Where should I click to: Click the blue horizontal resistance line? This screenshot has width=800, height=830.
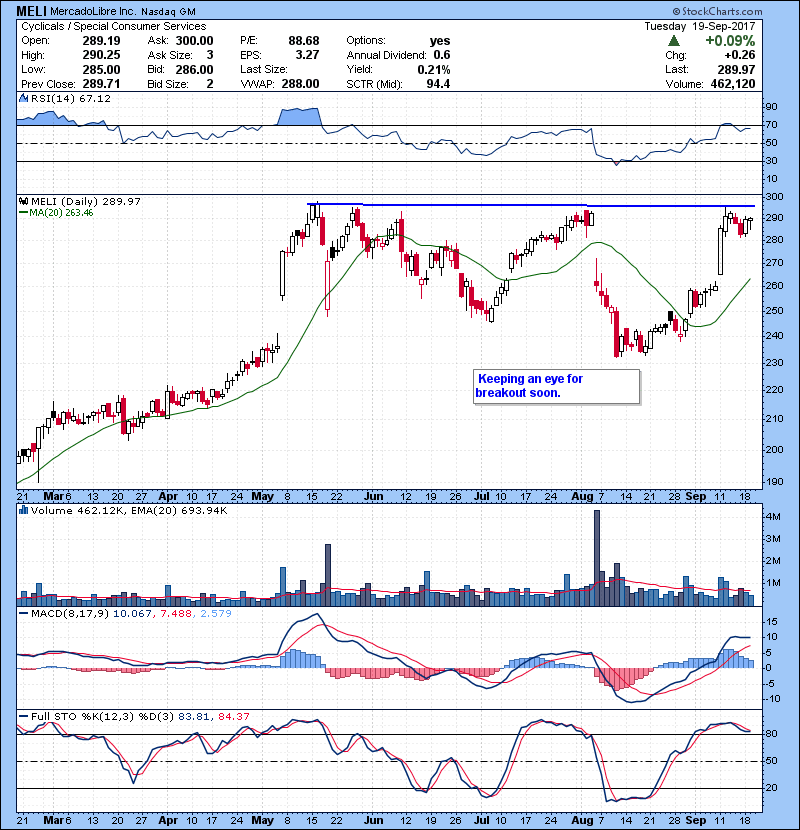[x=531, y=205]
